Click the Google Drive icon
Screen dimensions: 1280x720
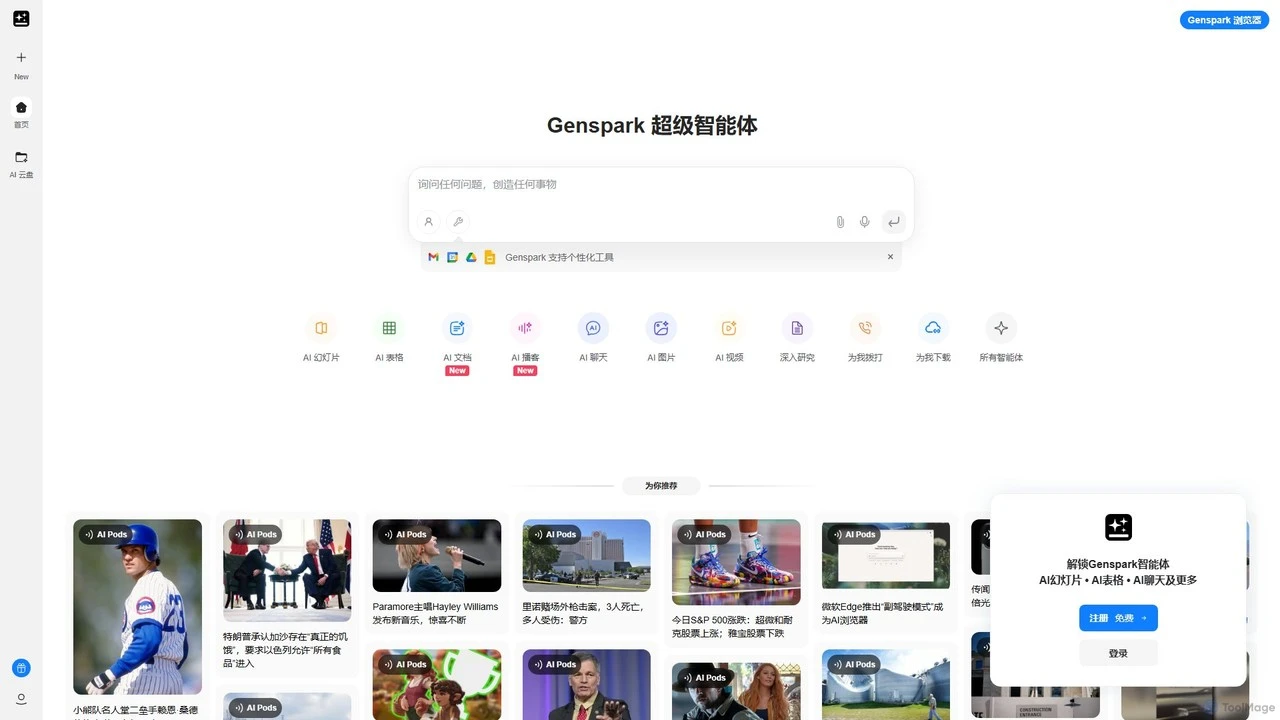(471, 257)
